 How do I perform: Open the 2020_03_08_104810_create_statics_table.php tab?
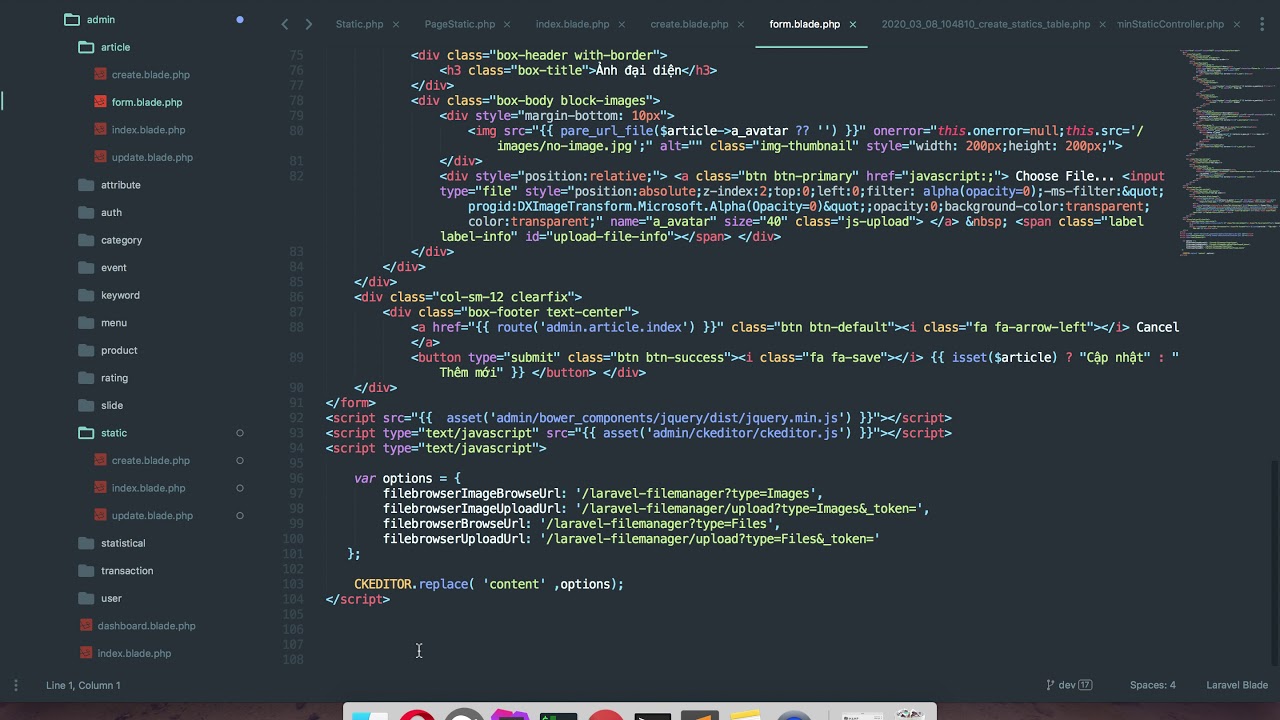pos(986,24)
